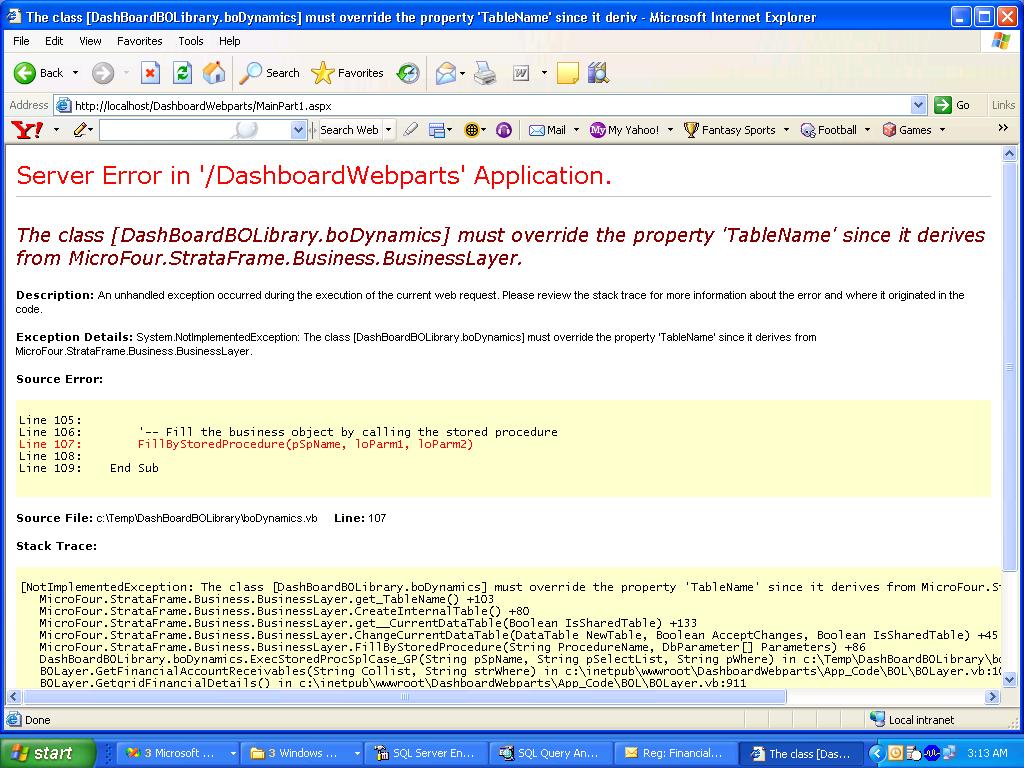Click the Print icon
Screen dimensions: 1024x768
click(485, 73)
